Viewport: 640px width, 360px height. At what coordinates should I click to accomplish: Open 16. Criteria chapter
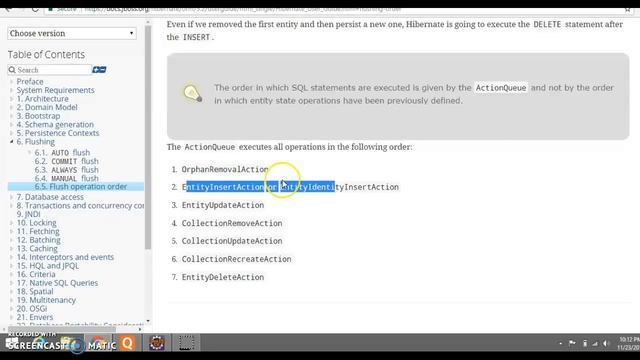coord(36,274)
